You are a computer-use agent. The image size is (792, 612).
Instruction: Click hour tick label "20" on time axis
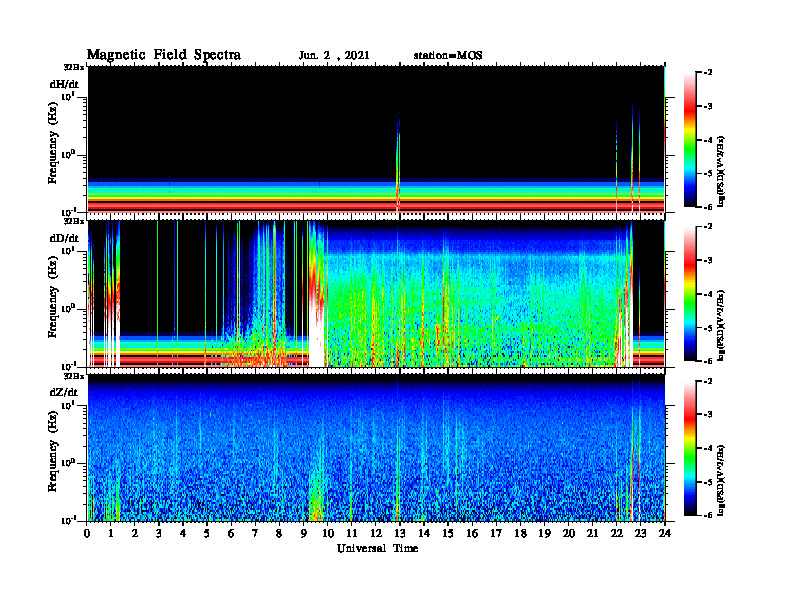pos(569,533)
